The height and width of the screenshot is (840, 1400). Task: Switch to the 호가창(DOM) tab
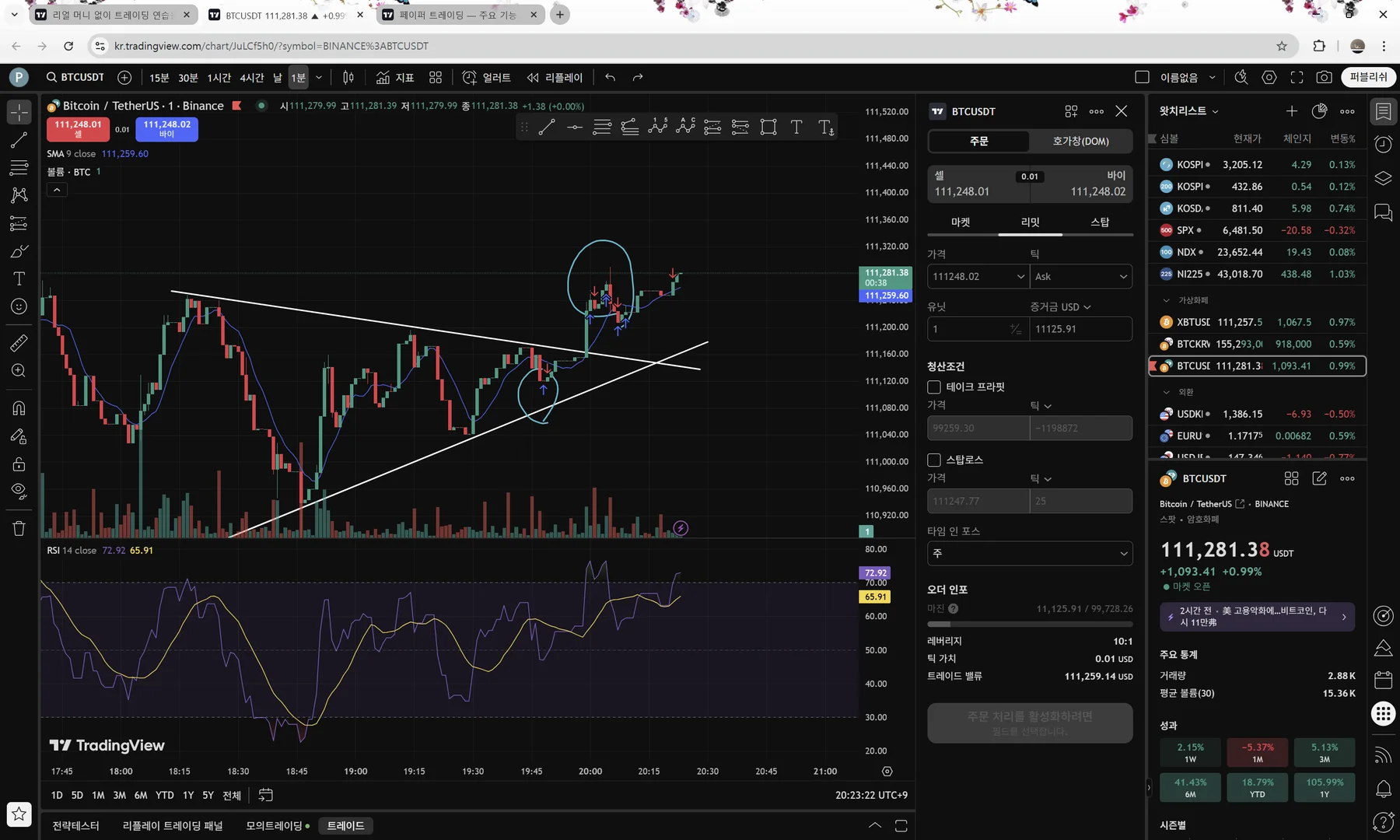[x=1081, y=141]
